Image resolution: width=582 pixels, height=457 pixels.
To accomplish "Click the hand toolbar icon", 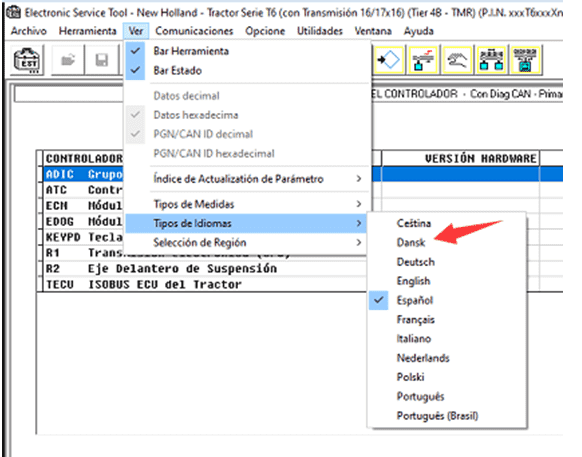I will pyautogui.click(x=457, y=59).
